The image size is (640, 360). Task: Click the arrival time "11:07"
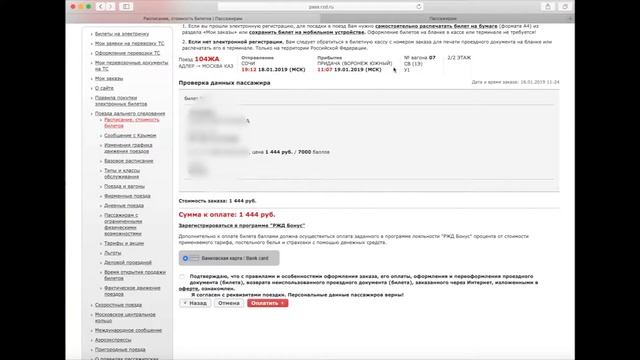tap(324, 70)
